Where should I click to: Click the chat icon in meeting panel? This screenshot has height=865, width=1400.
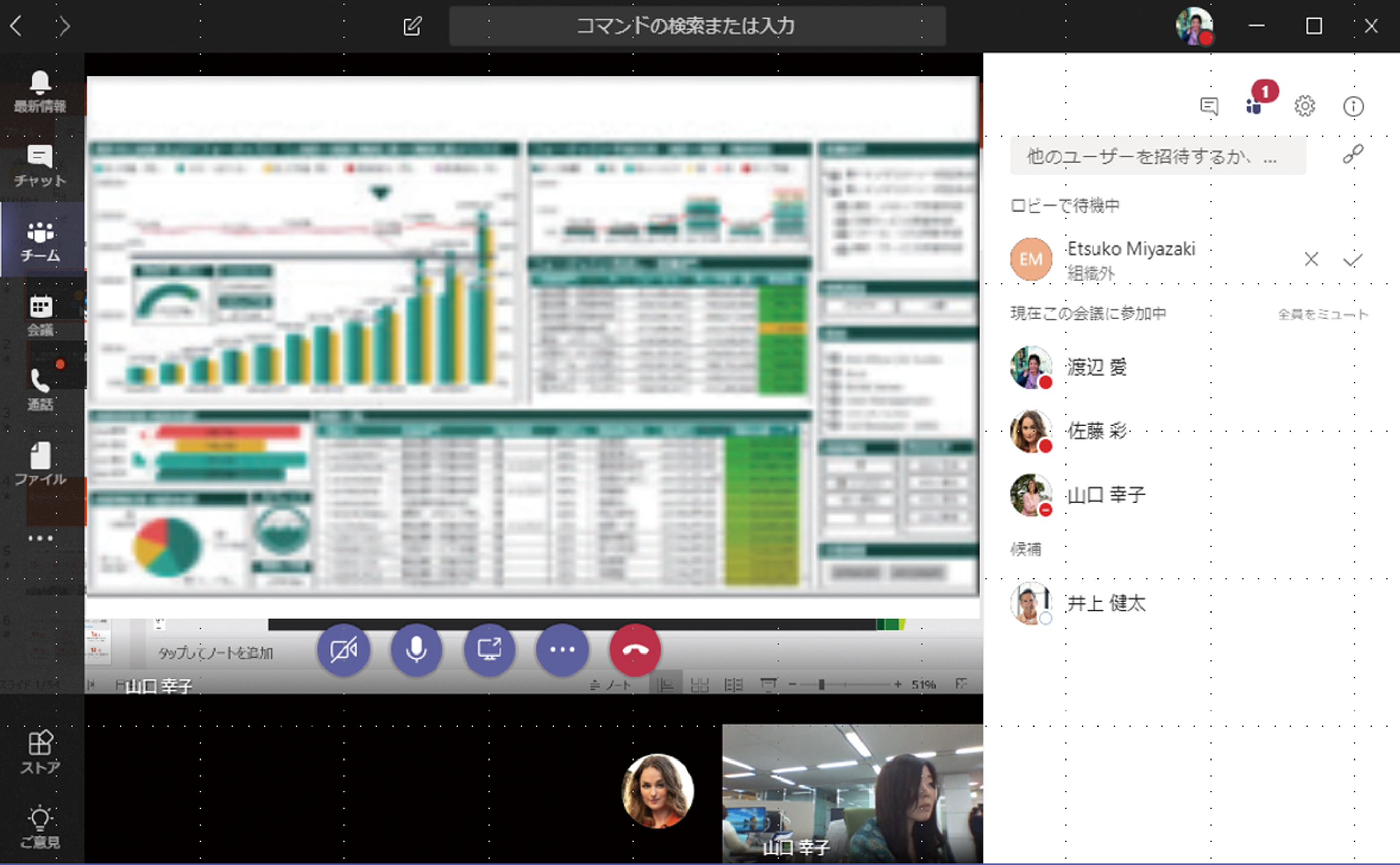coord(1208,104)
